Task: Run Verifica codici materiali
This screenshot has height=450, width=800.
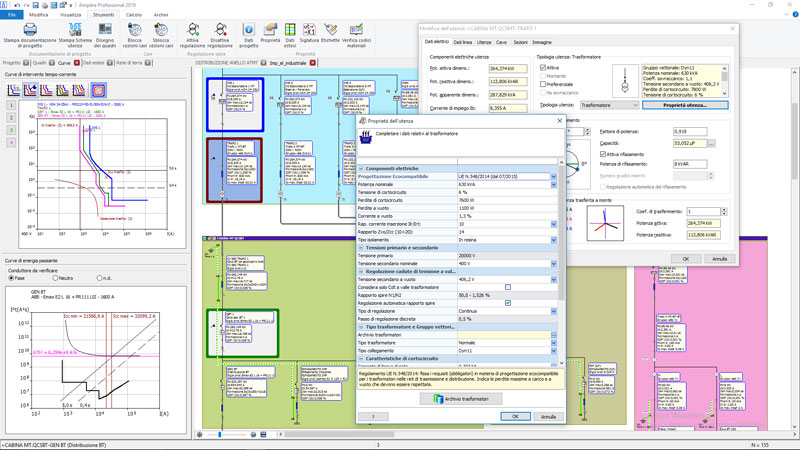Action: click(x=356, y=30)
